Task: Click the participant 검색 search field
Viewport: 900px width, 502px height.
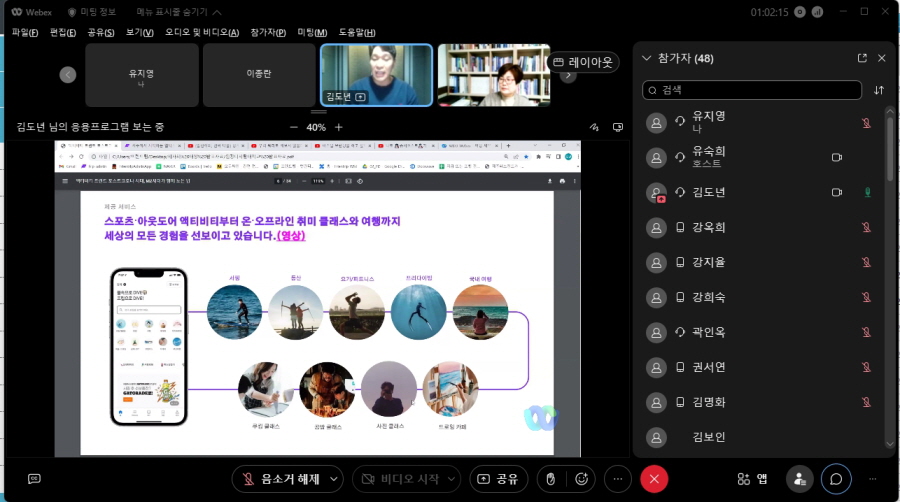Action: [x=752, y=90]
